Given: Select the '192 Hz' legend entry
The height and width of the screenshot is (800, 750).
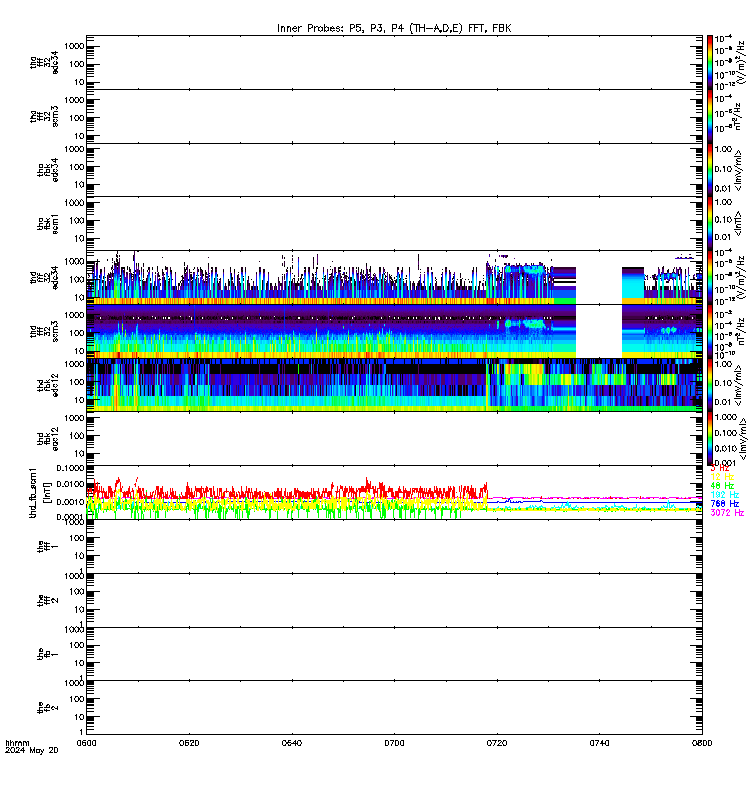Looking at the screenshot, I should point(724,495).
